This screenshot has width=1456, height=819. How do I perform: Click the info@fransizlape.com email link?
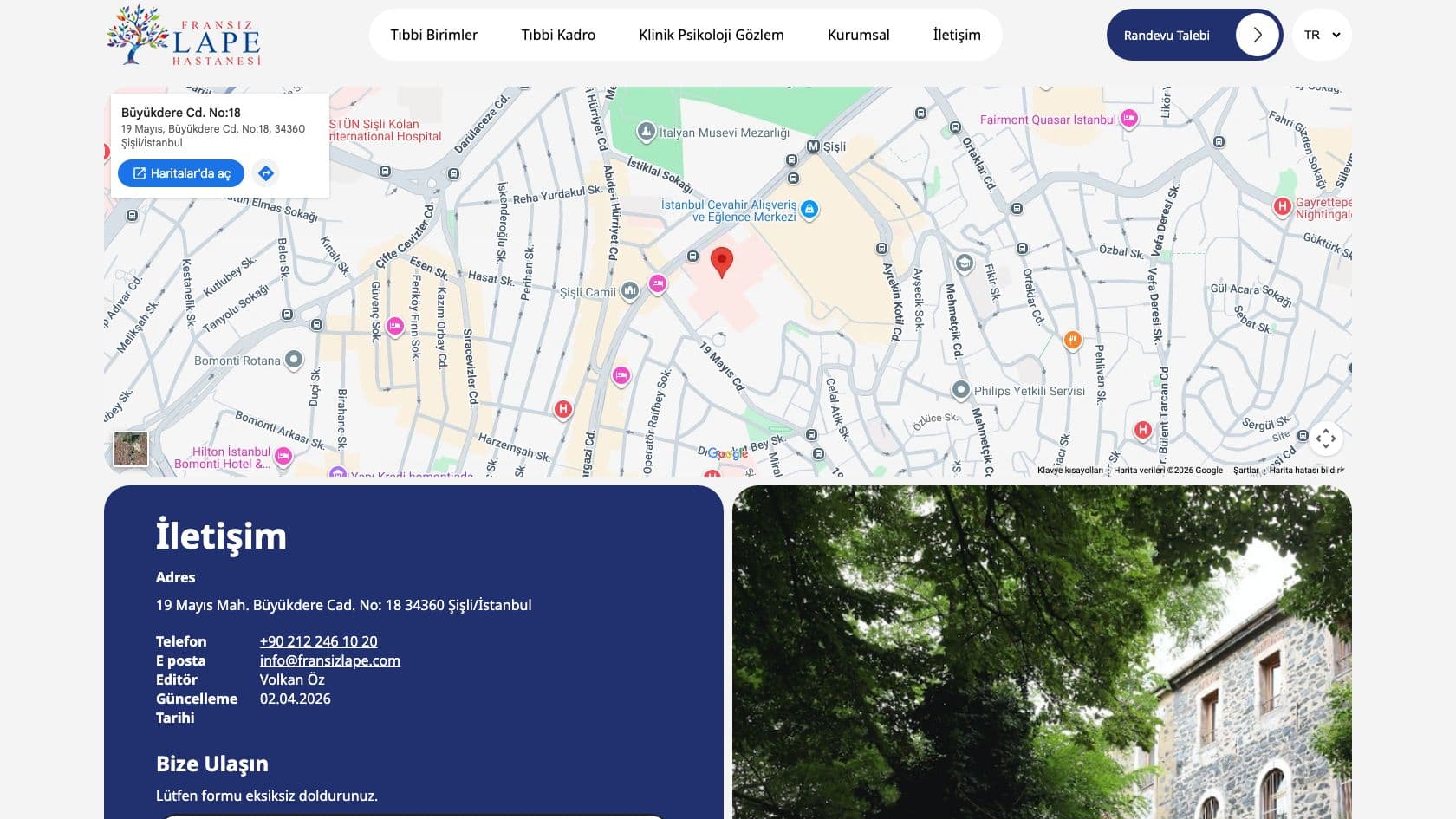pyautogui.click(x=330, y=660)
